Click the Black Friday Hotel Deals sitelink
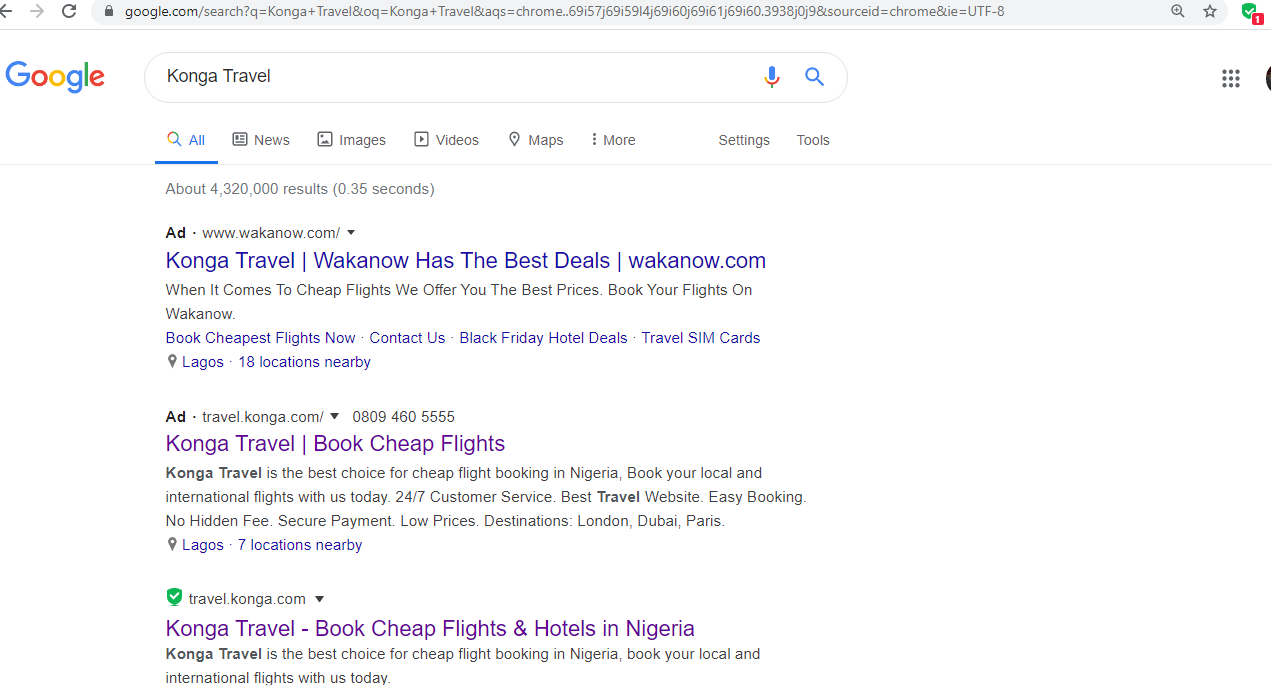 (543, 338)
